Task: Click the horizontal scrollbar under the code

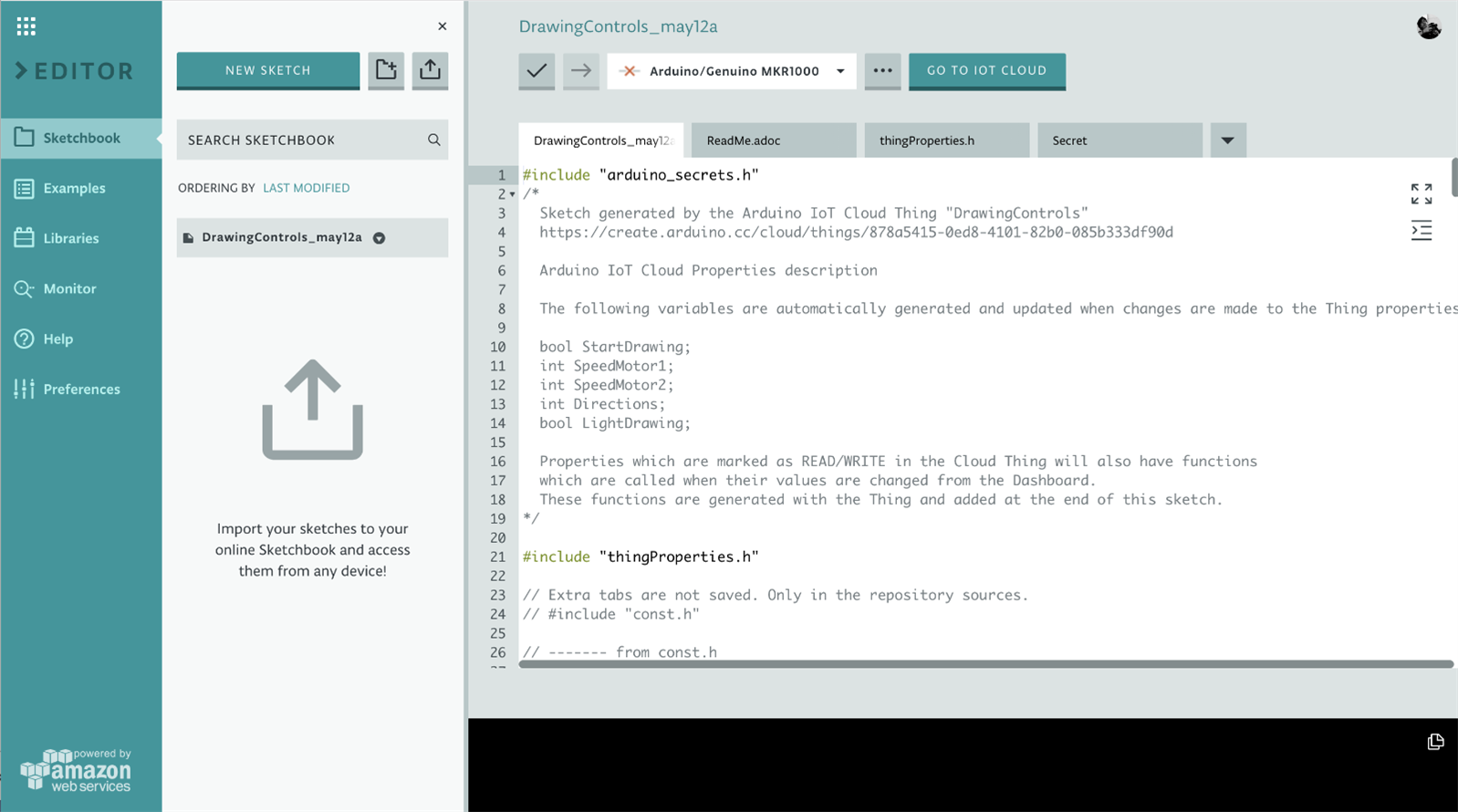Action: (x=985, y=664)
